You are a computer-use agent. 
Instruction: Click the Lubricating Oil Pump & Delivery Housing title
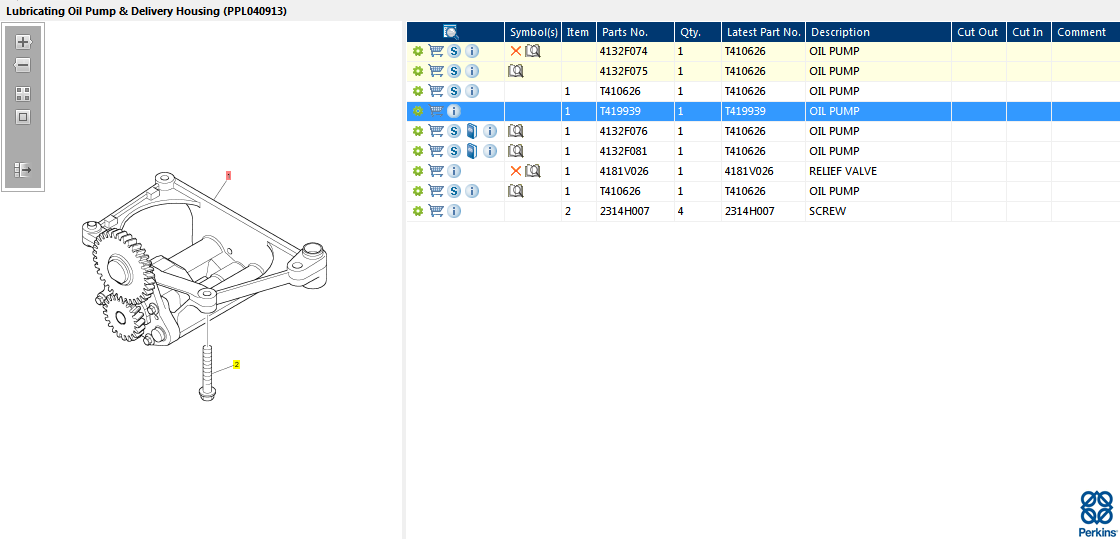coord(146,11)
